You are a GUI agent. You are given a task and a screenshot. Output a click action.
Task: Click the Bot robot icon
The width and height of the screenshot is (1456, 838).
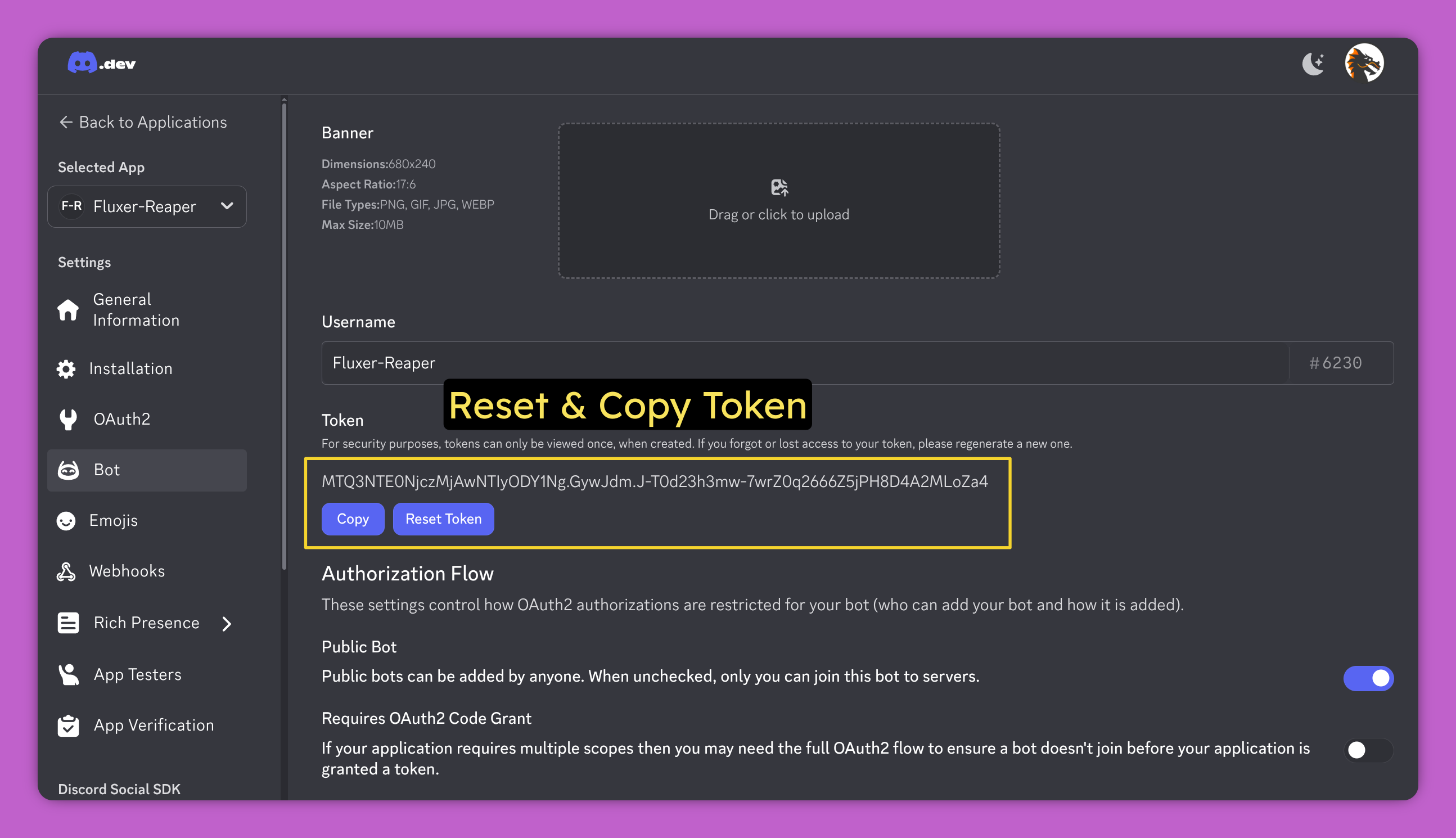tap(68, 470)
